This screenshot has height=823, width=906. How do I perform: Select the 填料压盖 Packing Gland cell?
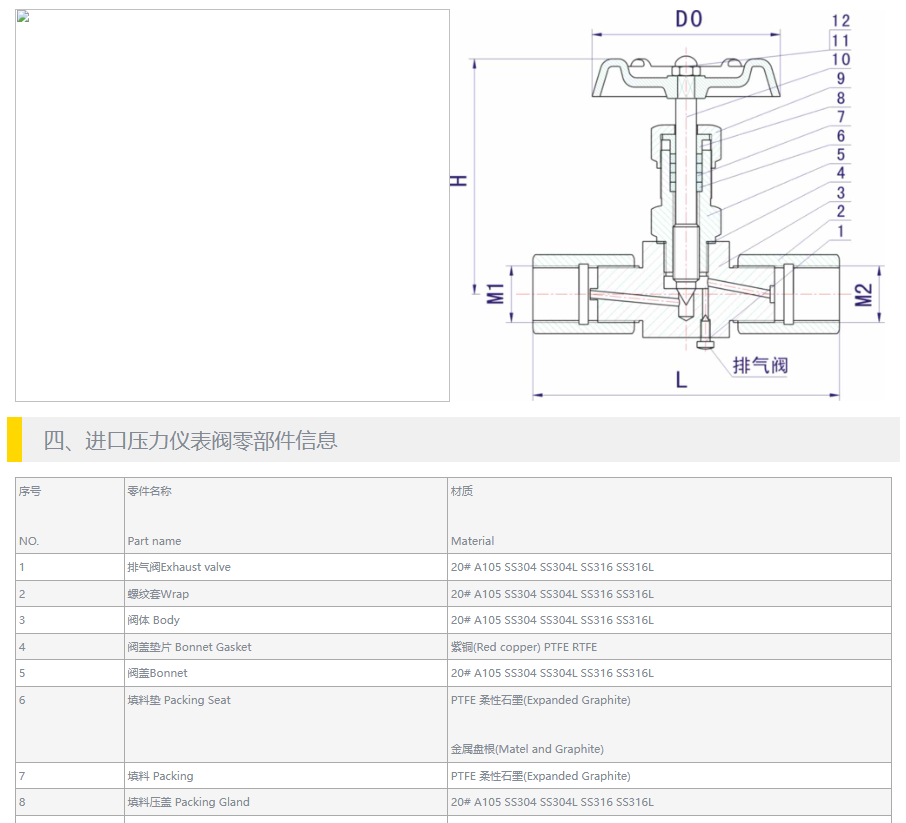(188, 802)
